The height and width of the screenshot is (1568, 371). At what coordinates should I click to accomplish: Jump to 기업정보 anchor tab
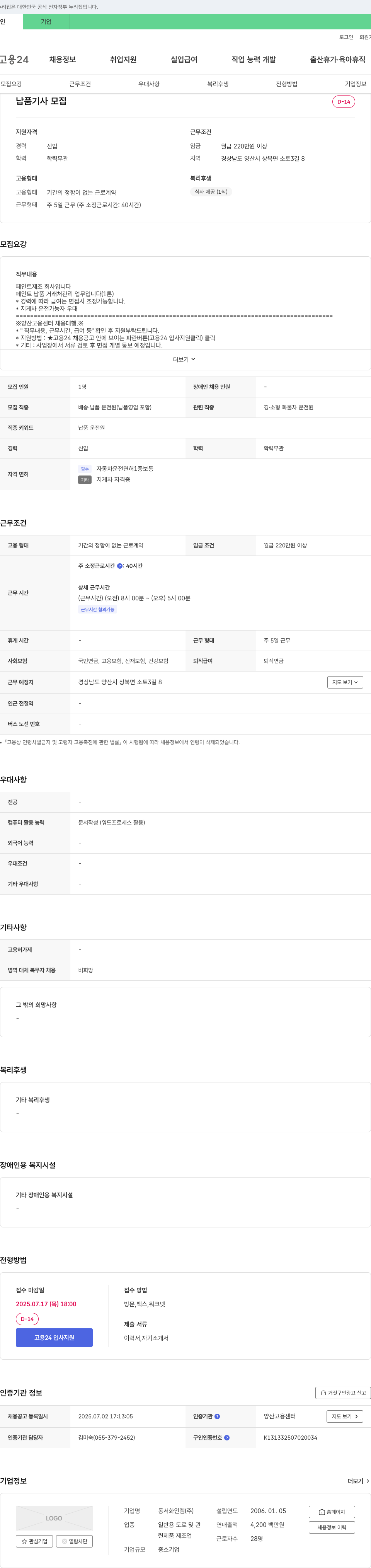(x=356, y=84)
